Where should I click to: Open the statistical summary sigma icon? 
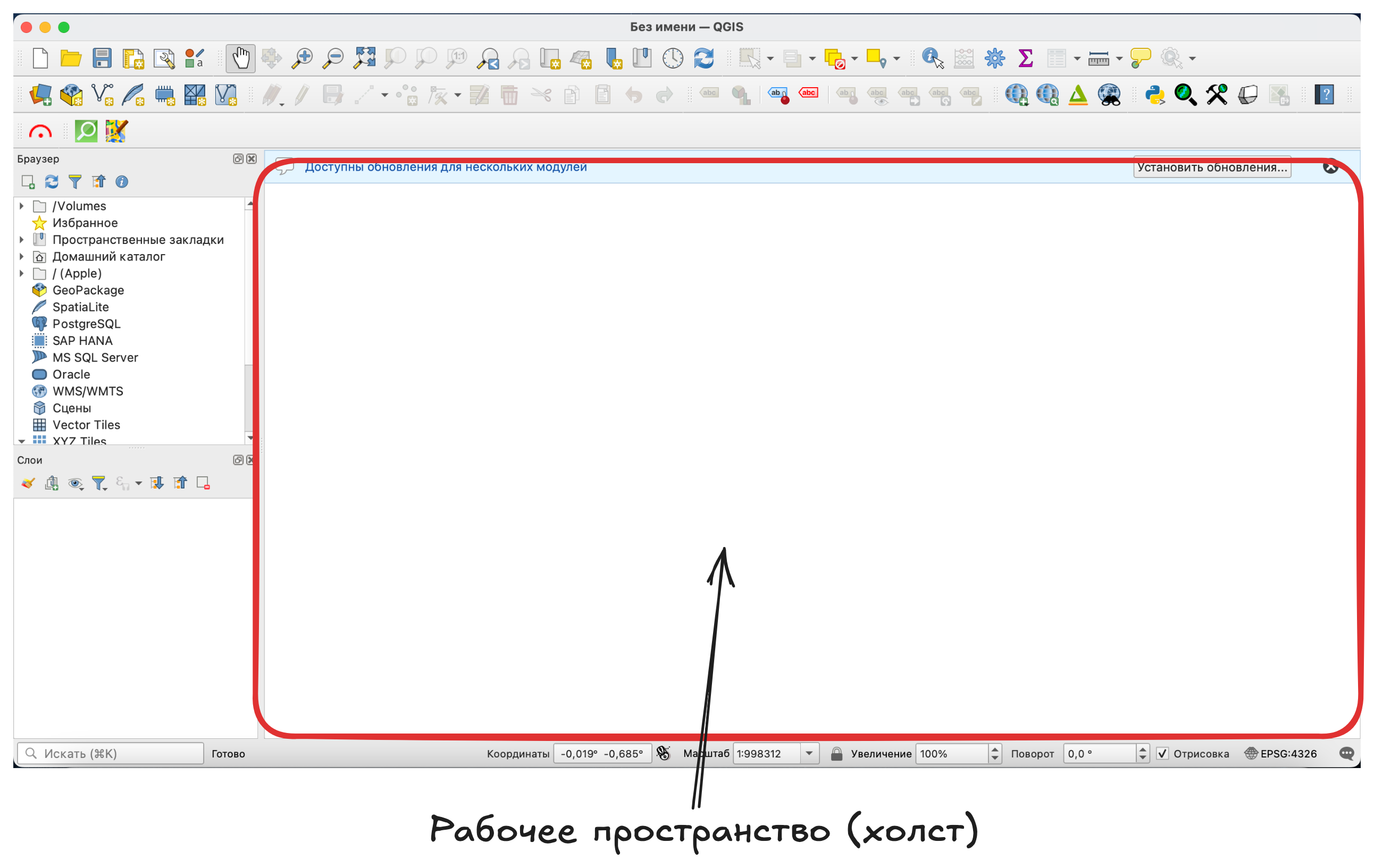1025,58
